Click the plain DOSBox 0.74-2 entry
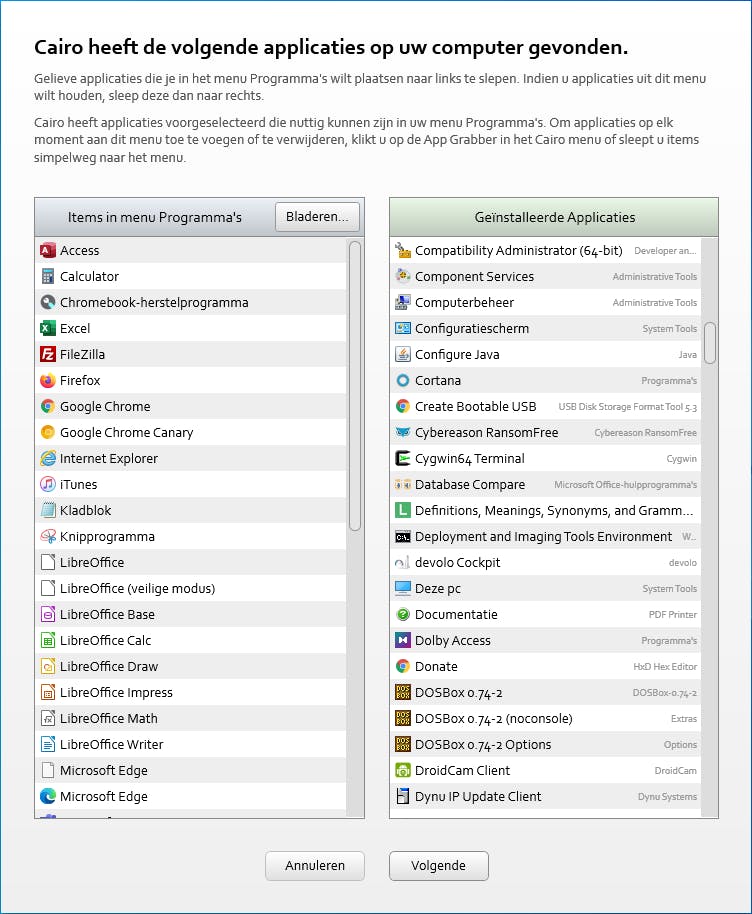This screenshot has height=914, width=752. (x=545, y=692)
